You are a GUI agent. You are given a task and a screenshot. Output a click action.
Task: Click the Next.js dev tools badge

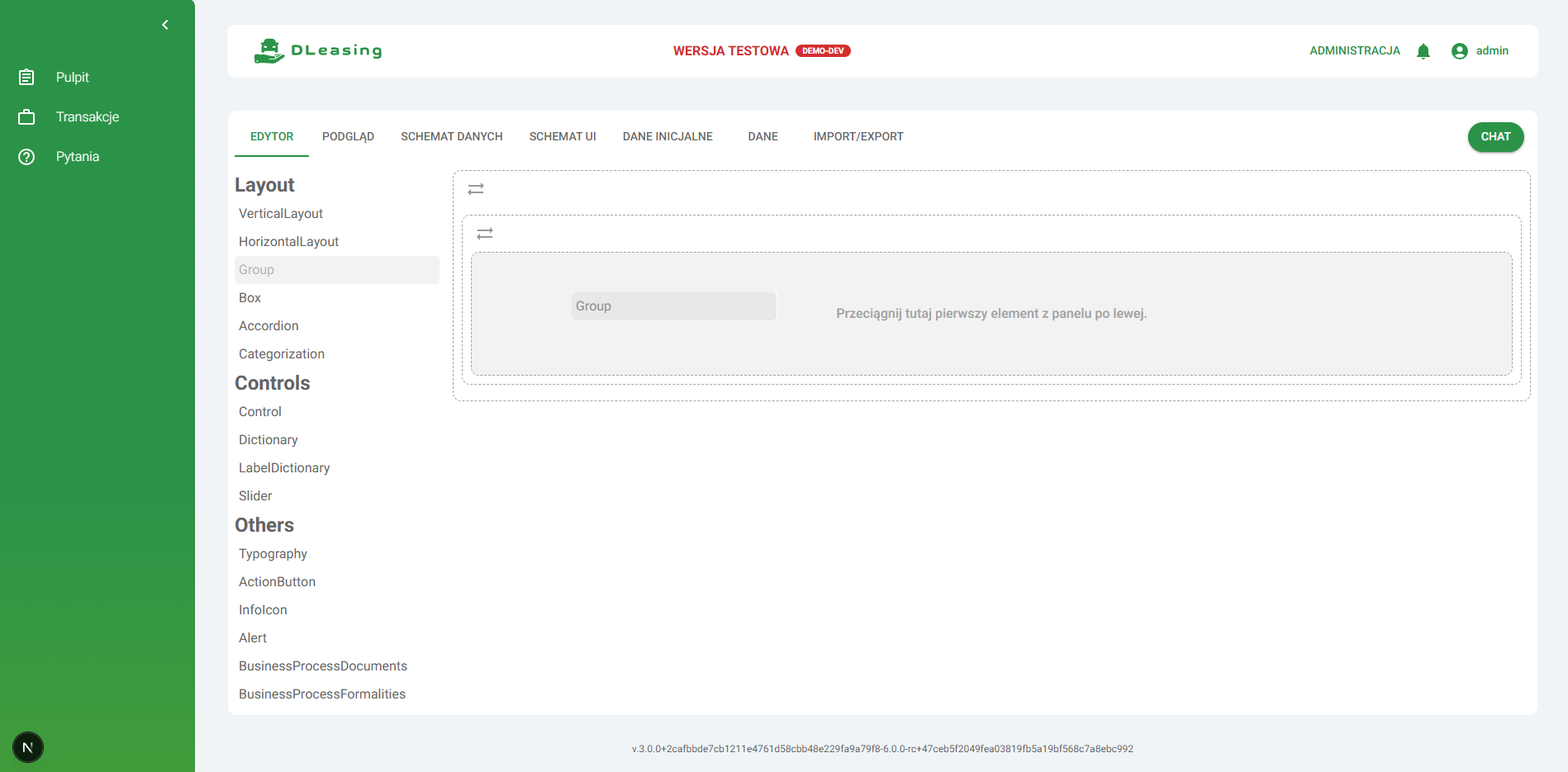pyautogui.click(x=28, y=747)
